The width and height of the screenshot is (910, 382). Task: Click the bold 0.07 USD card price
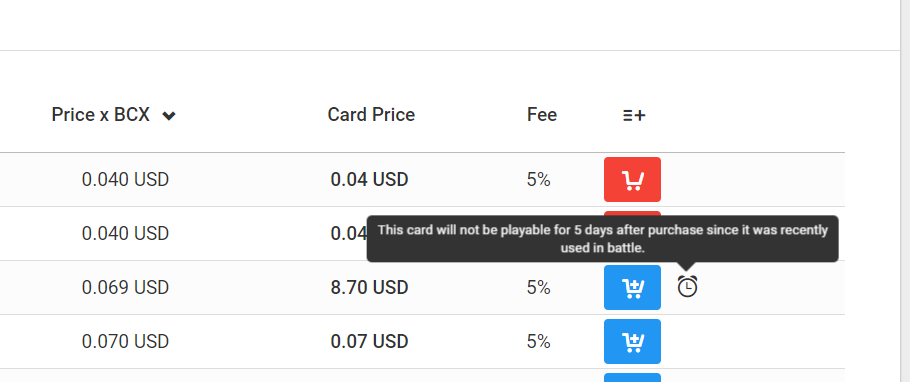[369, 341]
